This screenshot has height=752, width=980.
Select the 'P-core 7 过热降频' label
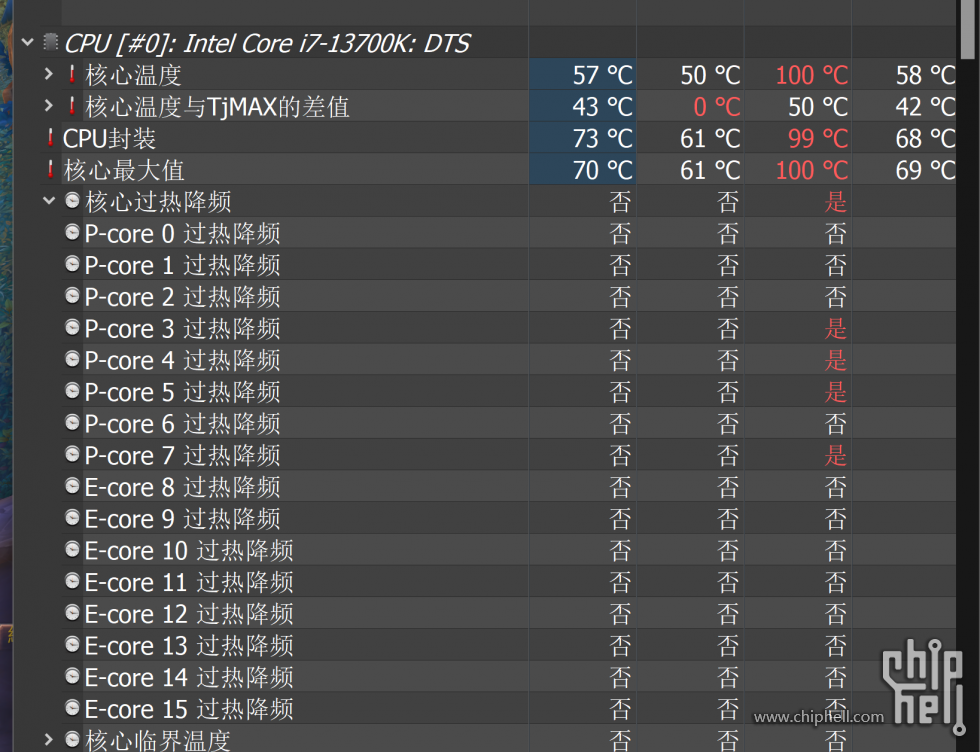click(x=182, y=456)
